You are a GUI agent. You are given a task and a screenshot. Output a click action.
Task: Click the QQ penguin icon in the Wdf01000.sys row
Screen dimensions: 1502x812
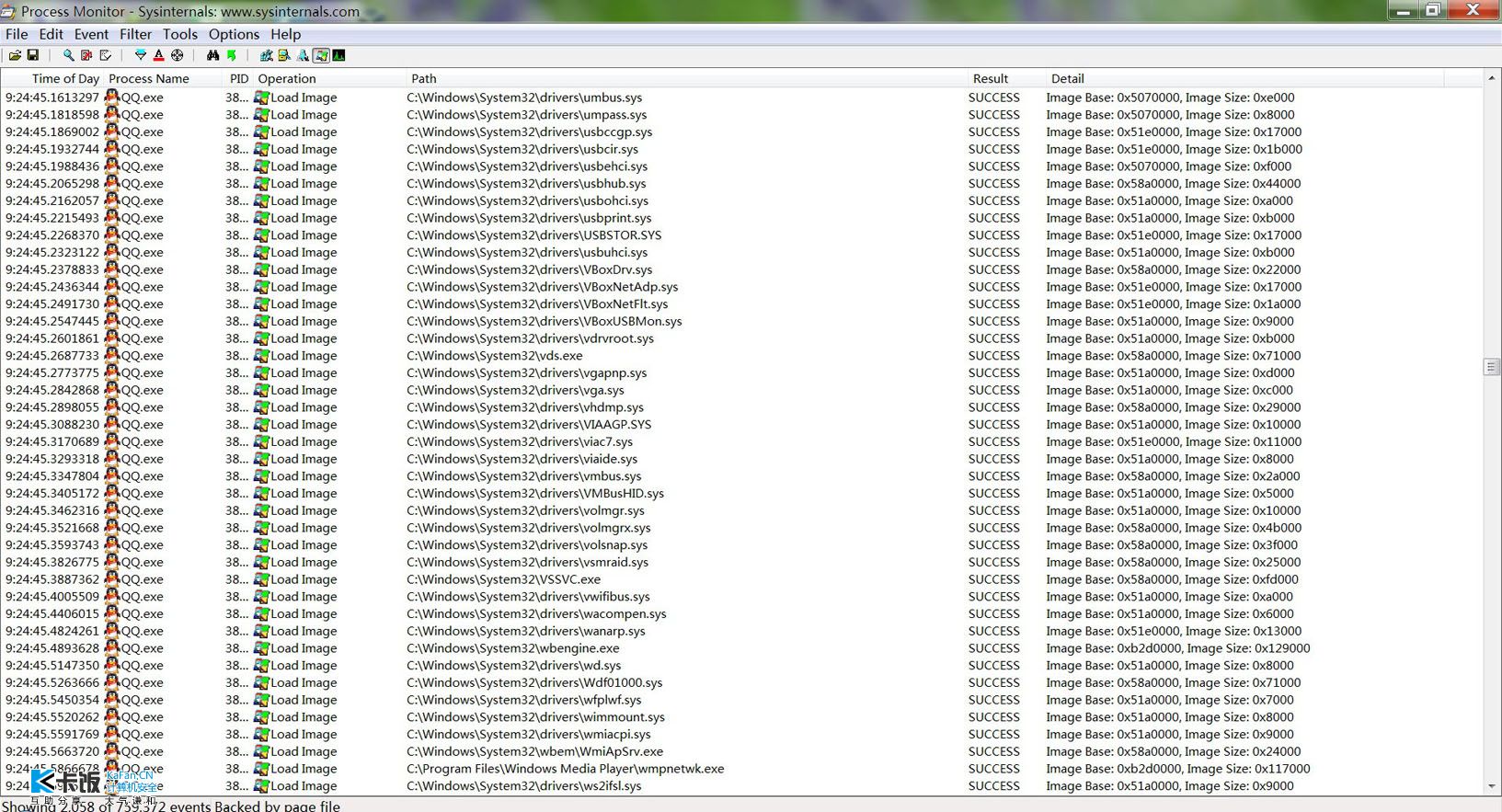coord(112,682)
